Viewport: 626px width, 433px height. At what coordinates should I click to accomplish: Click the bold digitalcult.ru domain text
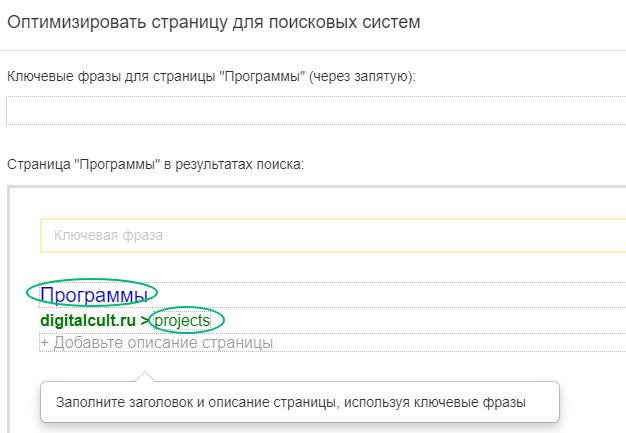click(88, 320)
